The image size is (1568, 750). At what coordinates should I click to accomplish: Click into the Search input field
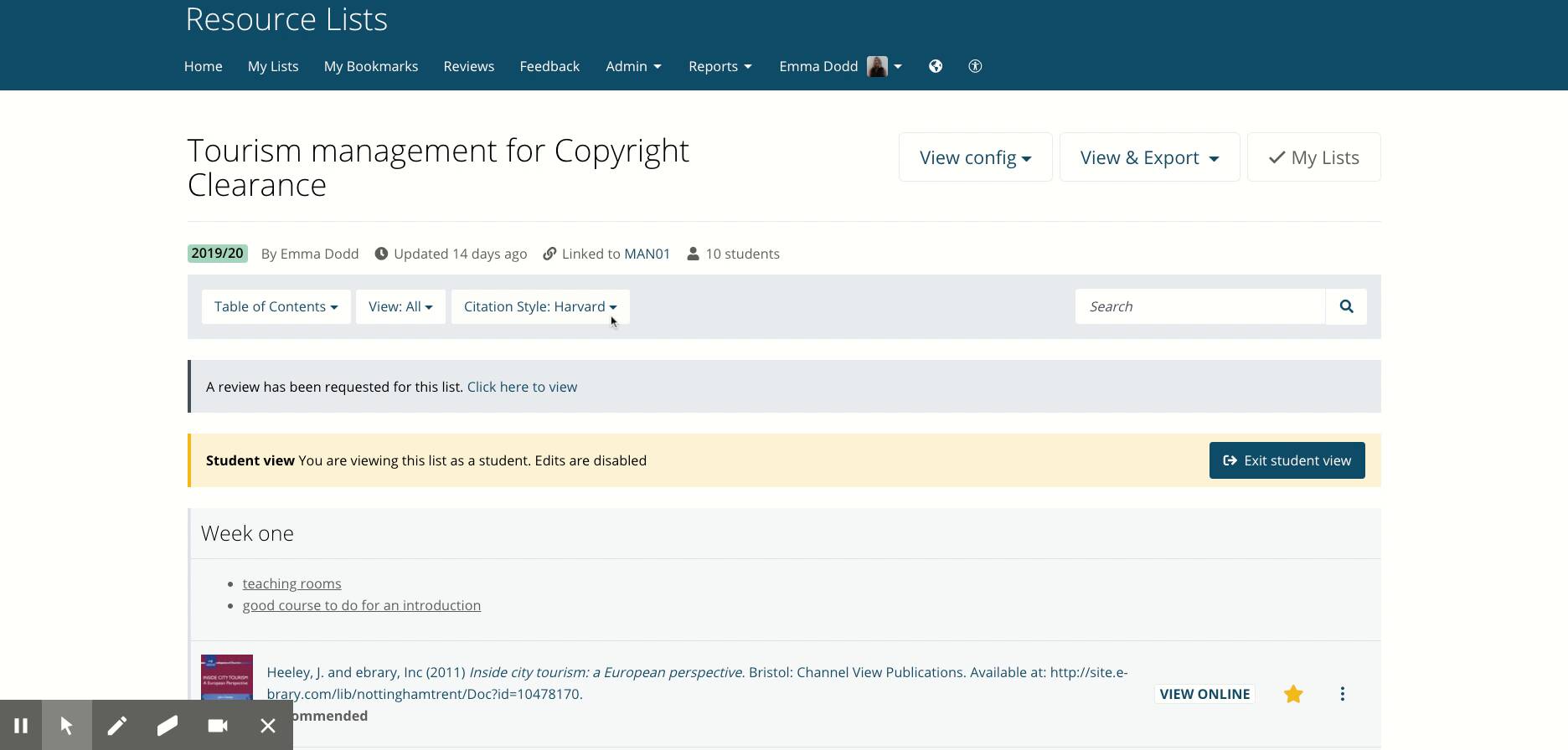[x=1199, y=306]
